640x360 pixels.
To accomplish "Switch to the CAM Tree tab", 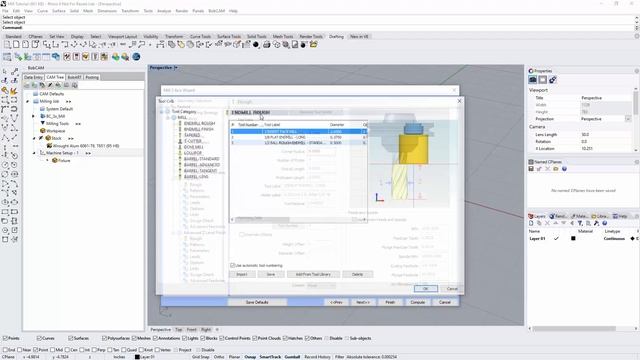I will pyautogui.click(x=55, y=77).
